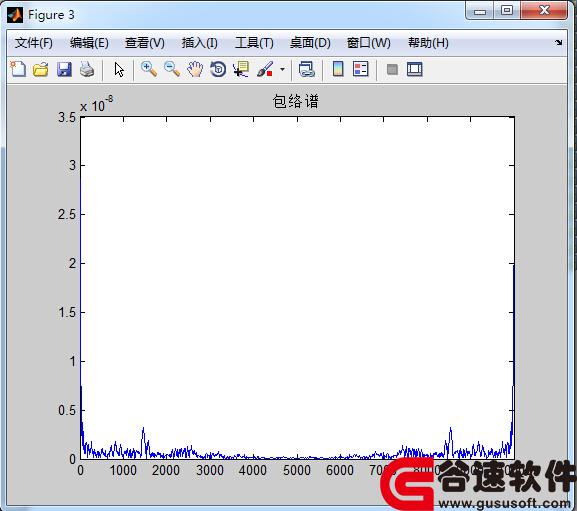Select the Pan hand tool
The image size is (577, 511).
tap(195, 69)
